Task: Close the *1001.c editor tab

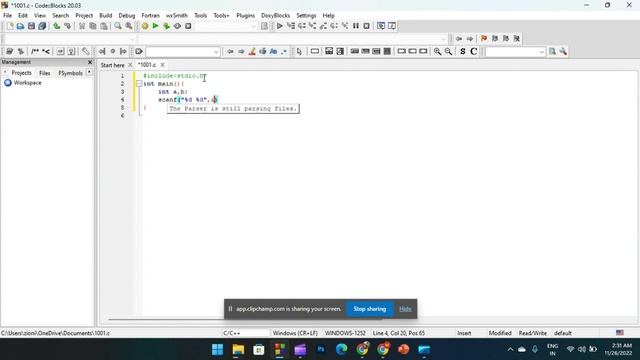Action: [x=162, y=65]
